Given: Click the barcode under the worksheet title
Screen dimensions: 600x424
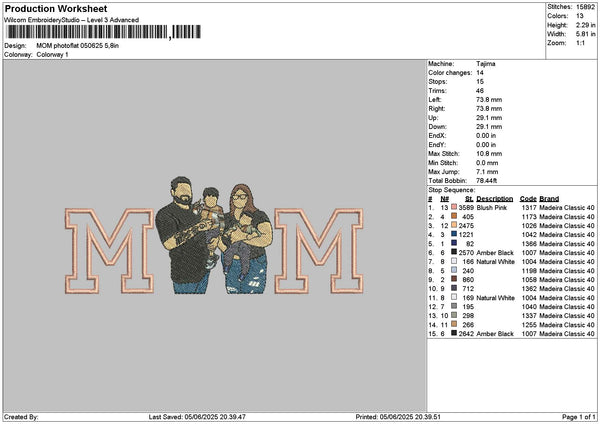Looking at the screenshot, I should [104, 32].
